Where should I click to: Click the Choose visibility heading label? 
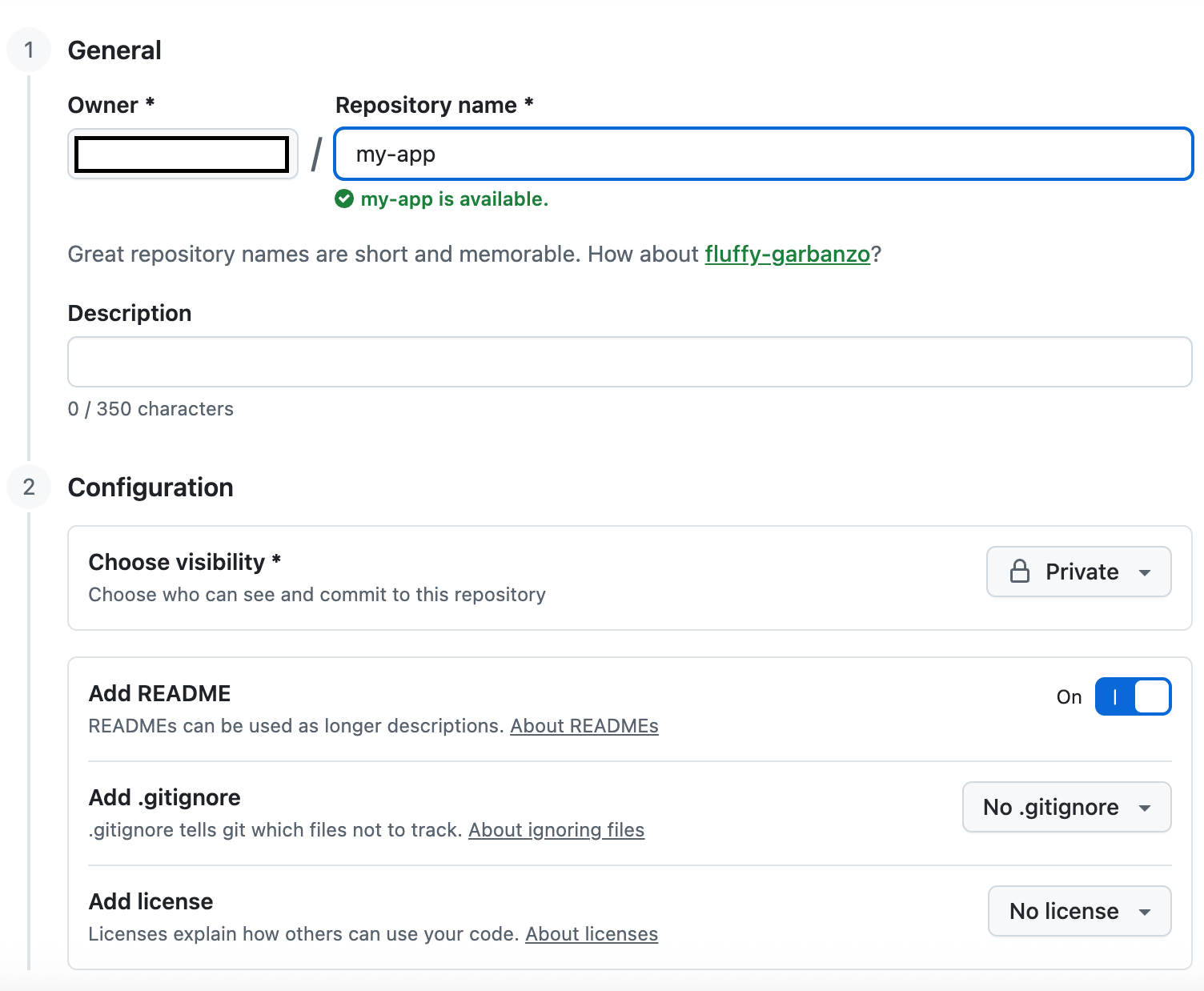pos(177,562)
